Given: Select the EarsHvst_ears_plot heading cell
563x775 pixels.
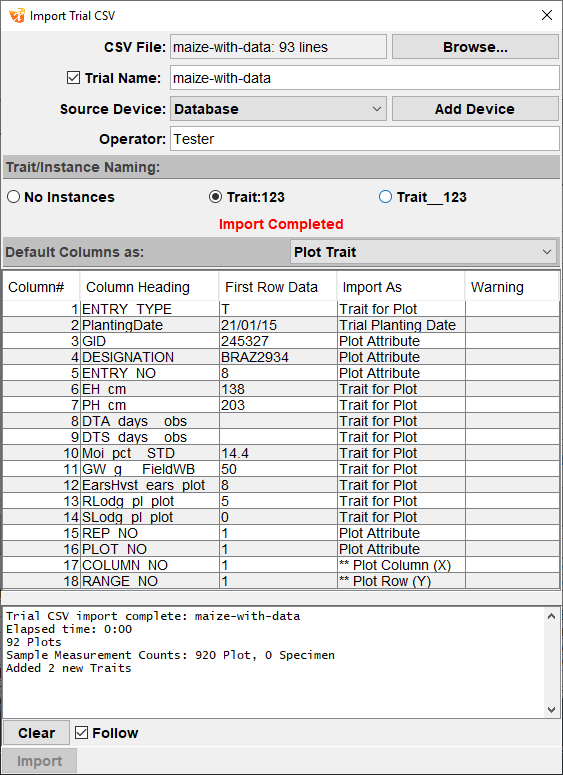Looking at the screenshot, I should pyautogui.click(x=150, y=485).
